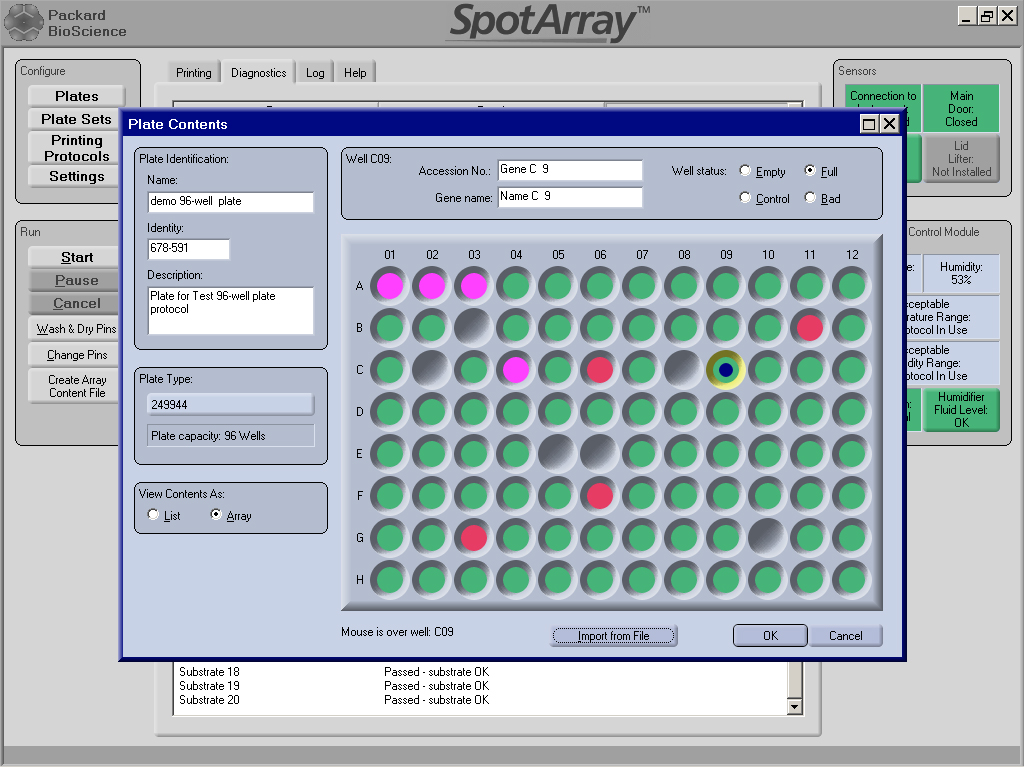Close the Plate Contents dialog
This screenshot has height=768, width=1024.
(889, 124)
